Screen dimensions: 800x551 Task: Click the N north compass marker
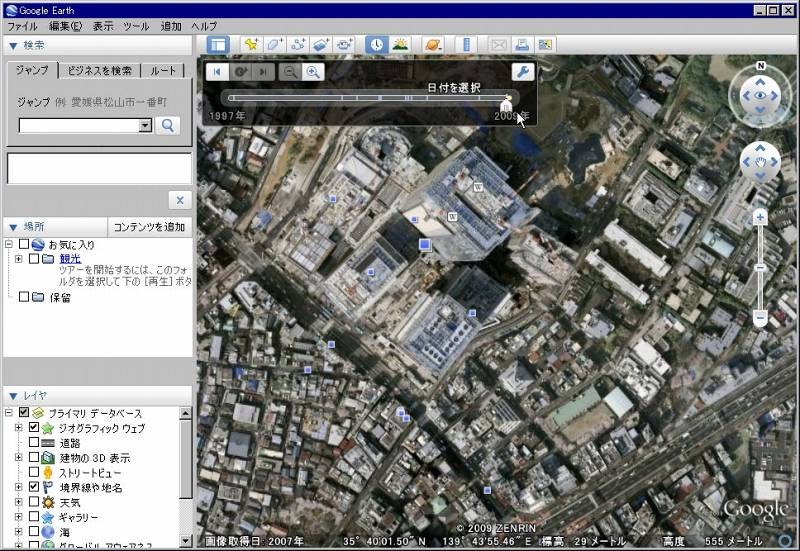(x=760, y=65)
